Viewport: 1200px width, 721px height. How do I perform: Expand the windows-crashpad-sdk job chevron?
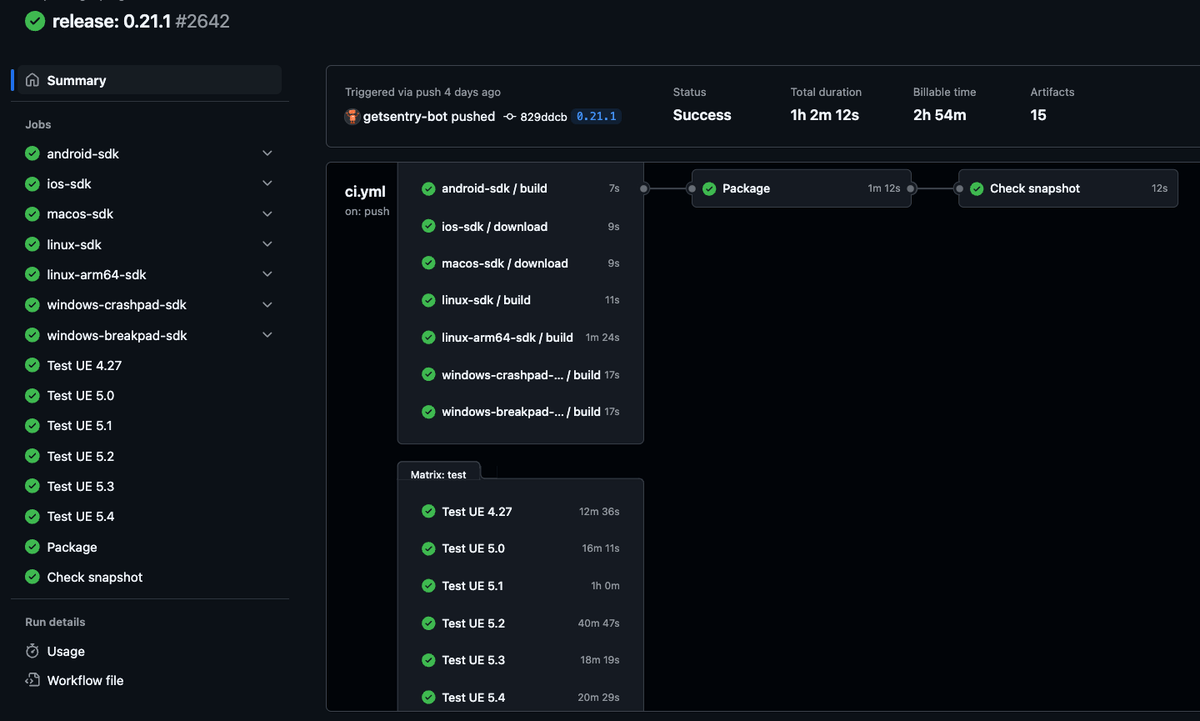point(267,305)
